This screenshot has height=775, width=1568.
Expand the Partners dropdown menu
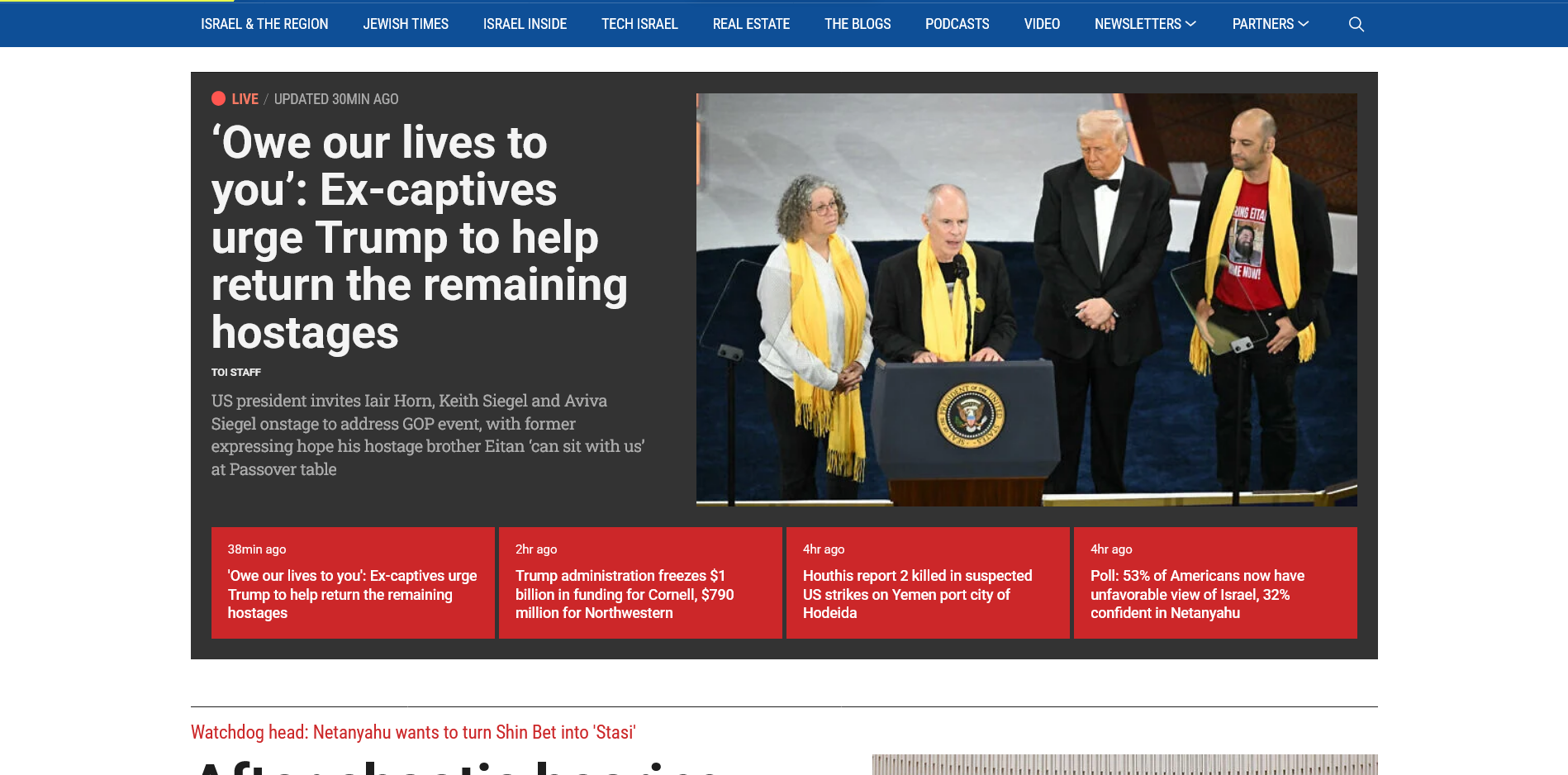[x=1270, y=25]
